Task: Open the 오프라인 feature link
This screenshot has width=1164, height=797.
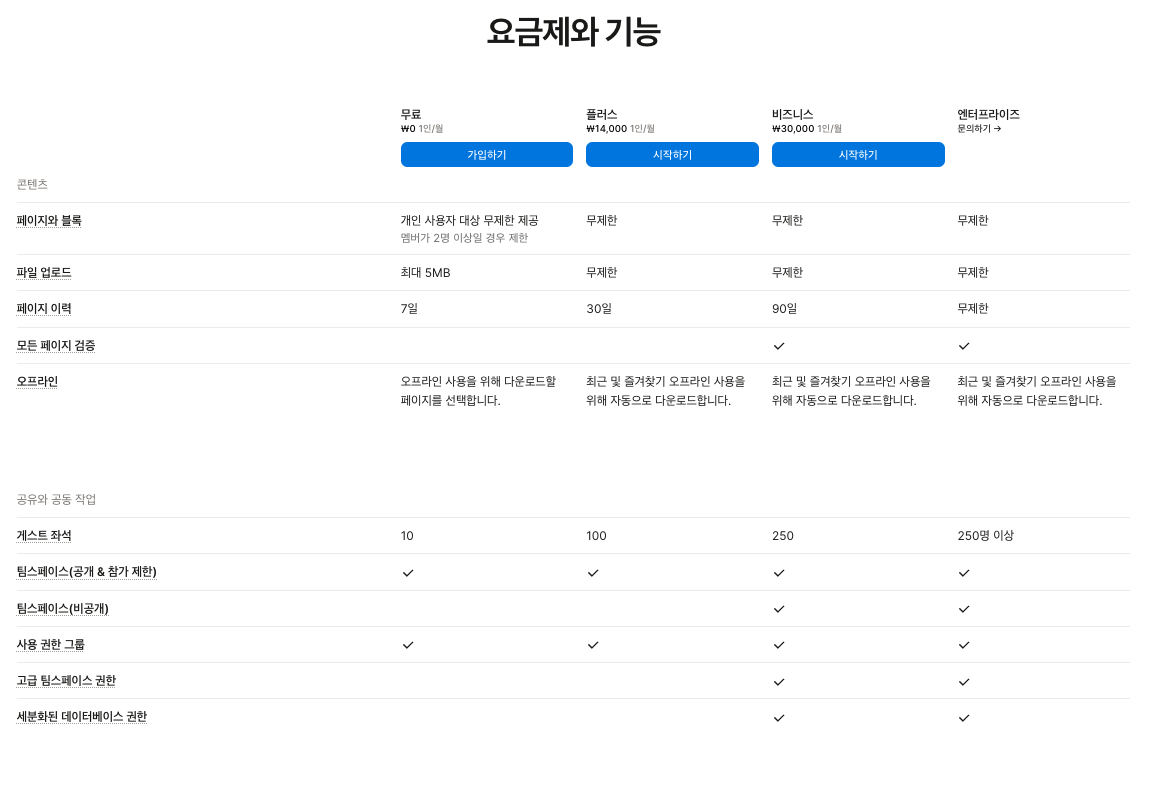Action: click(x=37, y=381)
